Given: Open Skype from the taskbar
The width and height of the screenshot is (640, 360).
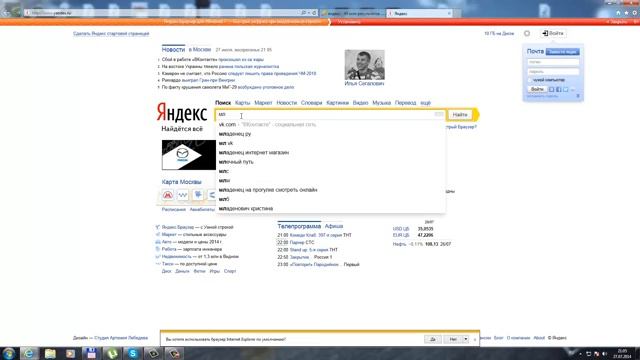Looking at the screenshot, I should pos(133,353).
